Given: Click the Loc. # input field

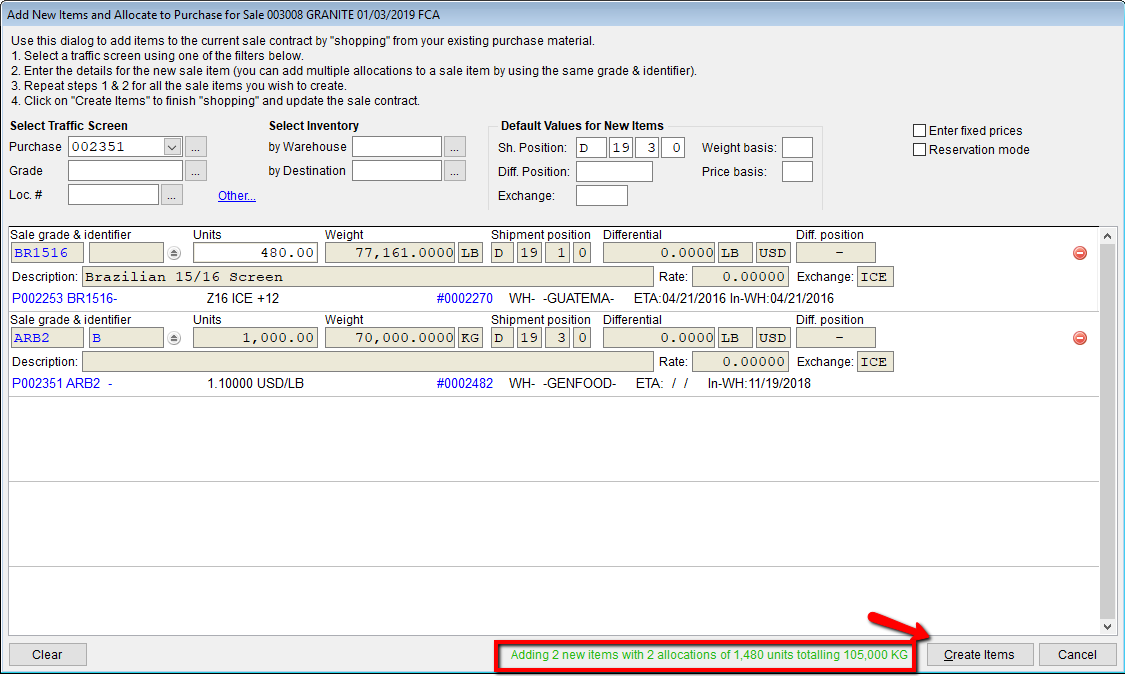Looking at the screenshot, I should (113, 195).
